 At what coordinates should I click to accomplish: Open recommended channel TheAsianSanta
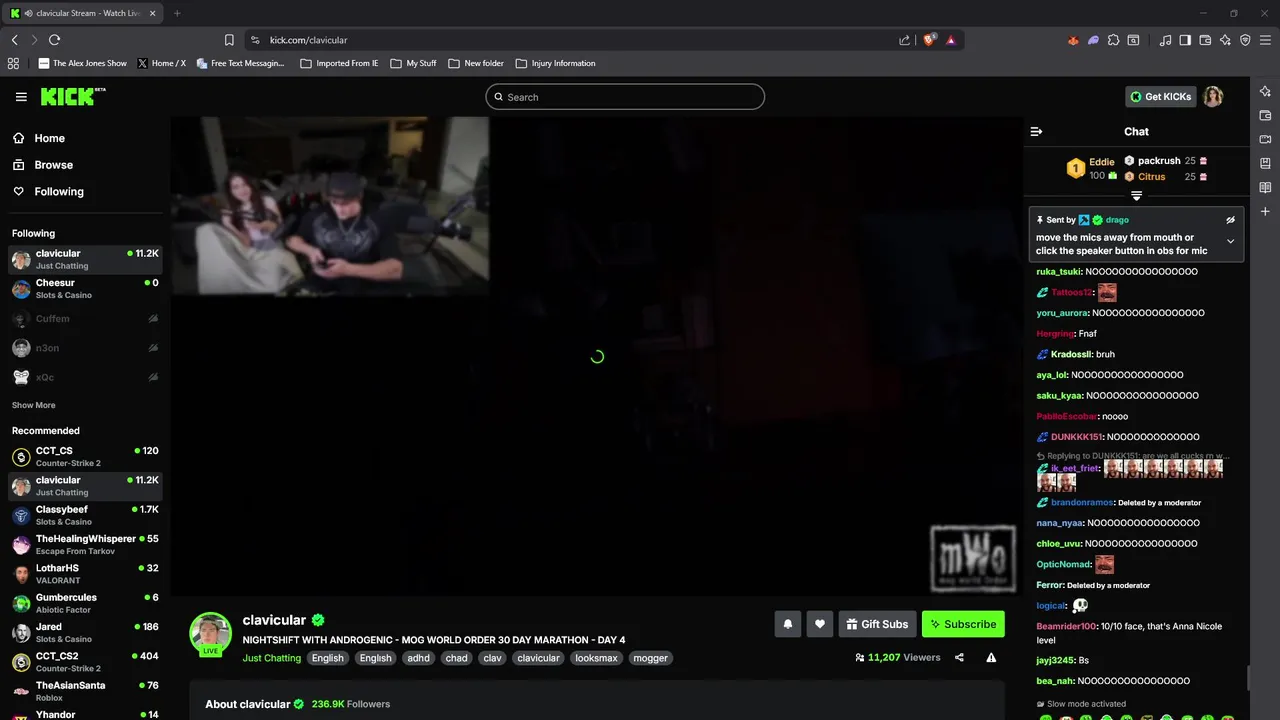(x=85, y=691)
